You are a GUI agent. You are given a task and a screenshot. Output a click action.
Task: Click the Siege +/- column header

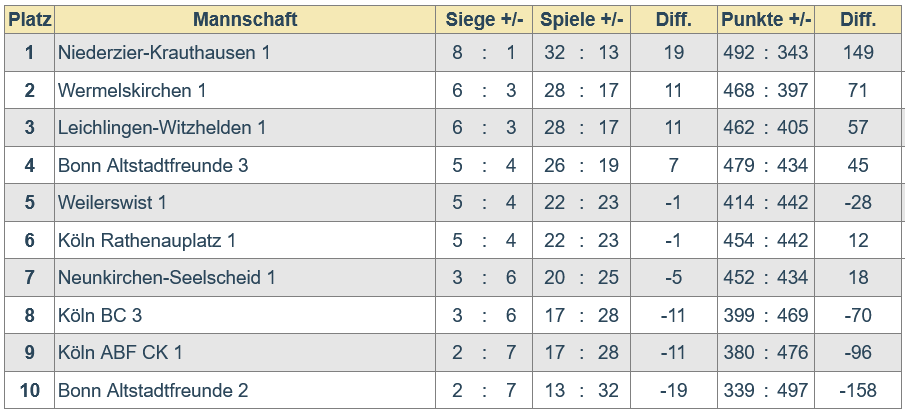tap(484, 20)
